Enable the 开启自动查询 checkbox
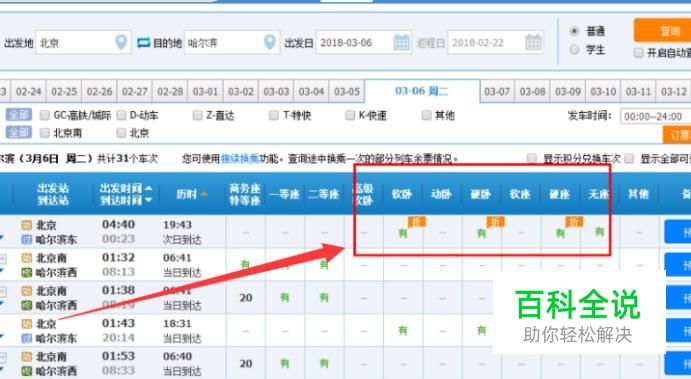The image size is (691, 379). (638, 53)
